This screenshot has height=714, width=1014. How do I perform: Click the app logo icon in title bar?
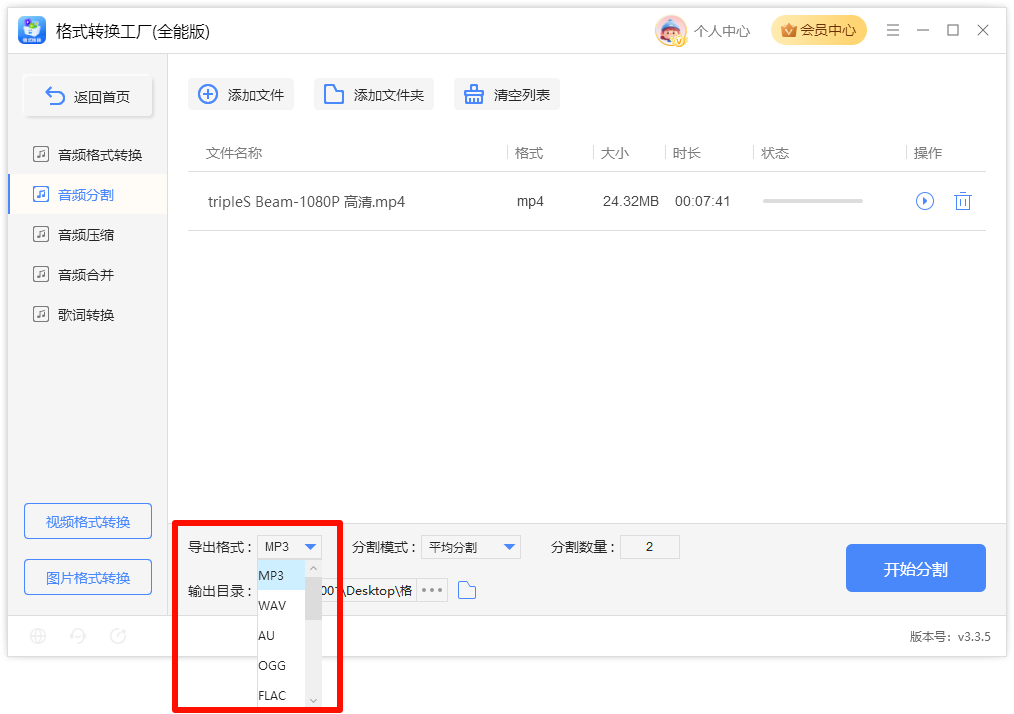tap(32, 30)
